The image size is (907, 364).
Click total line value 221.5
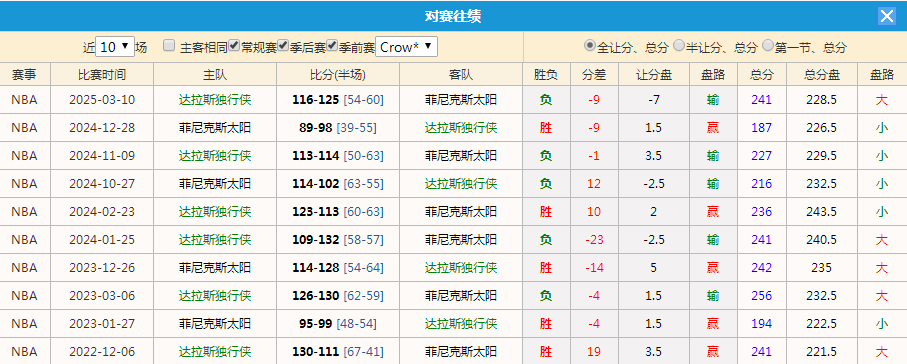822,351
